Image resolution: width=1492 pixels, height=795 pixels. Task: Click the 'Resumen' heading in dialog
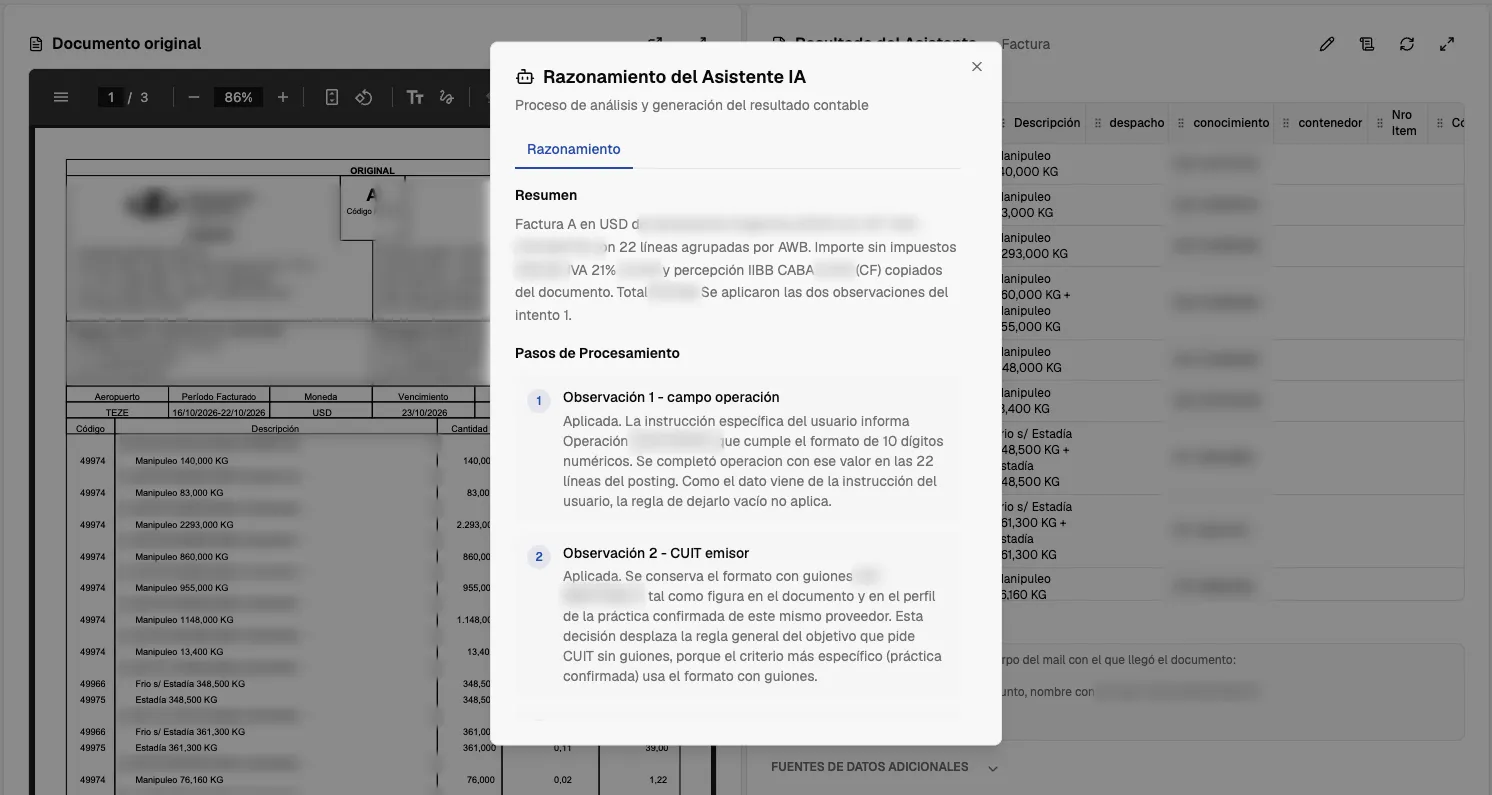[x=546, y=195]
